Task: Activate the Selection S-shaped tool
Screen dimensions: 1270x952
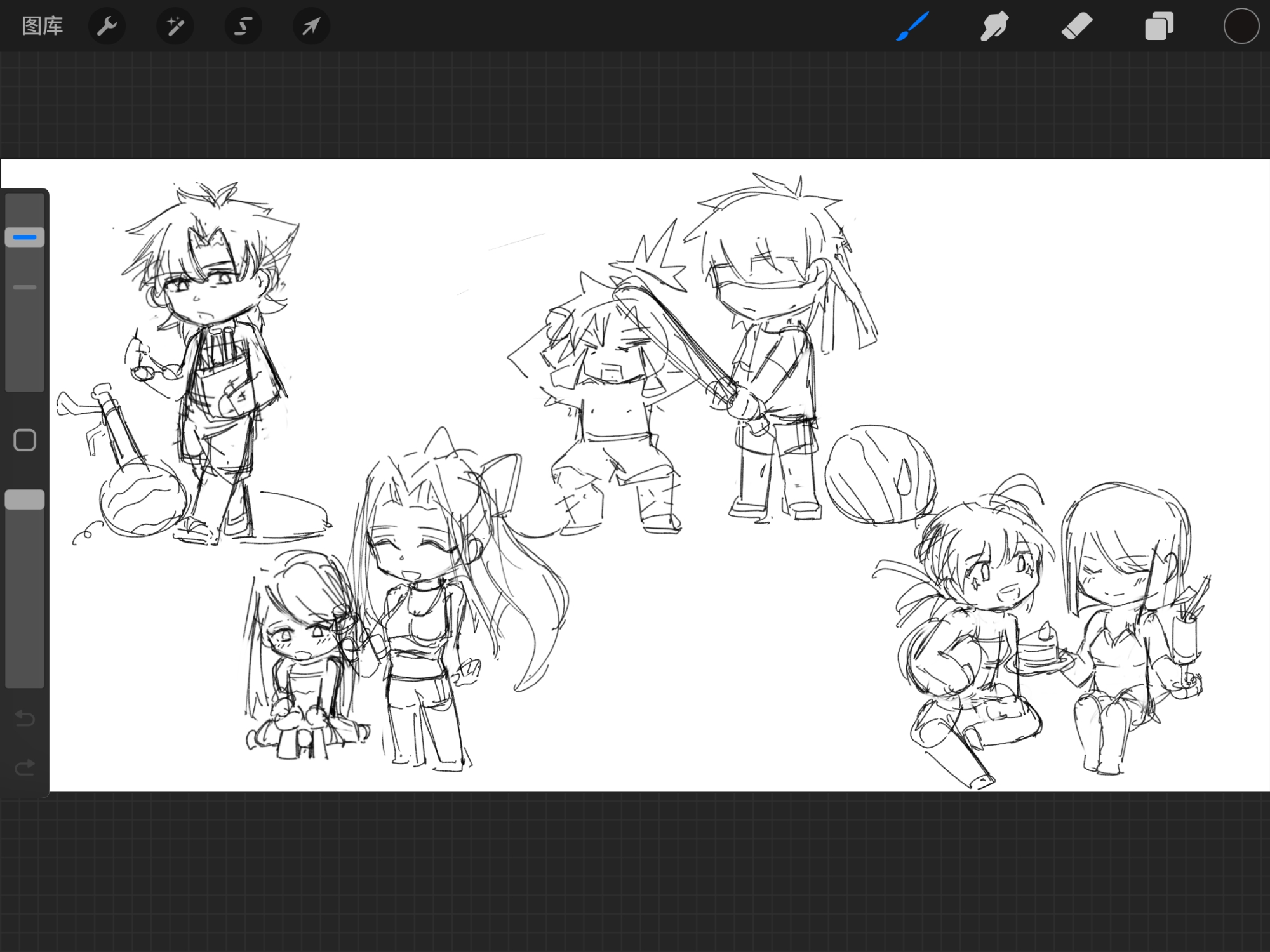Action: (x=243, y=26)
